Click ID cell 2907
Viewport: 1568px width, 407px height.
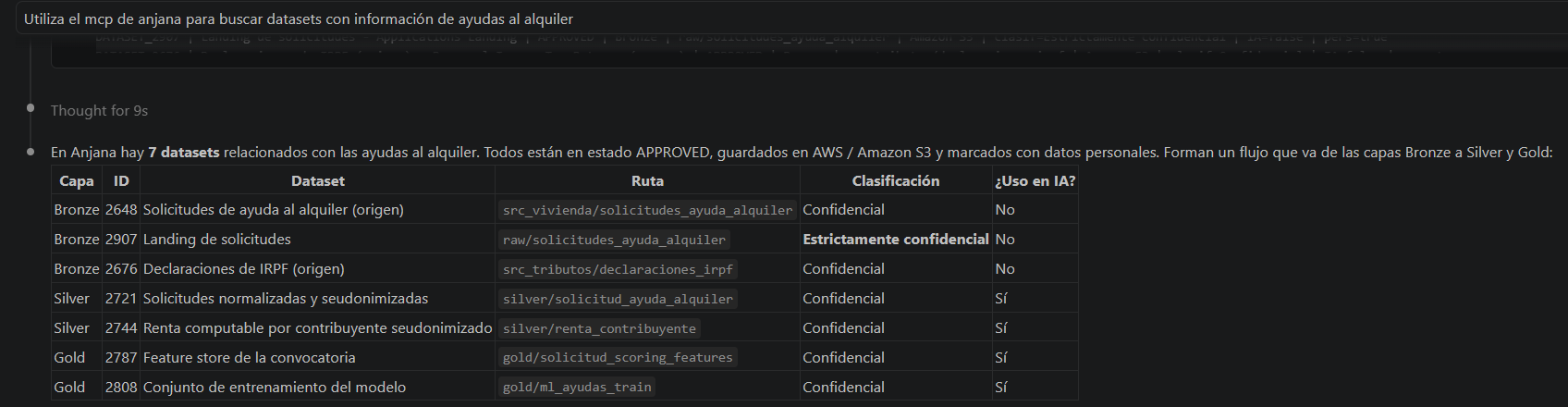point(121,240)
